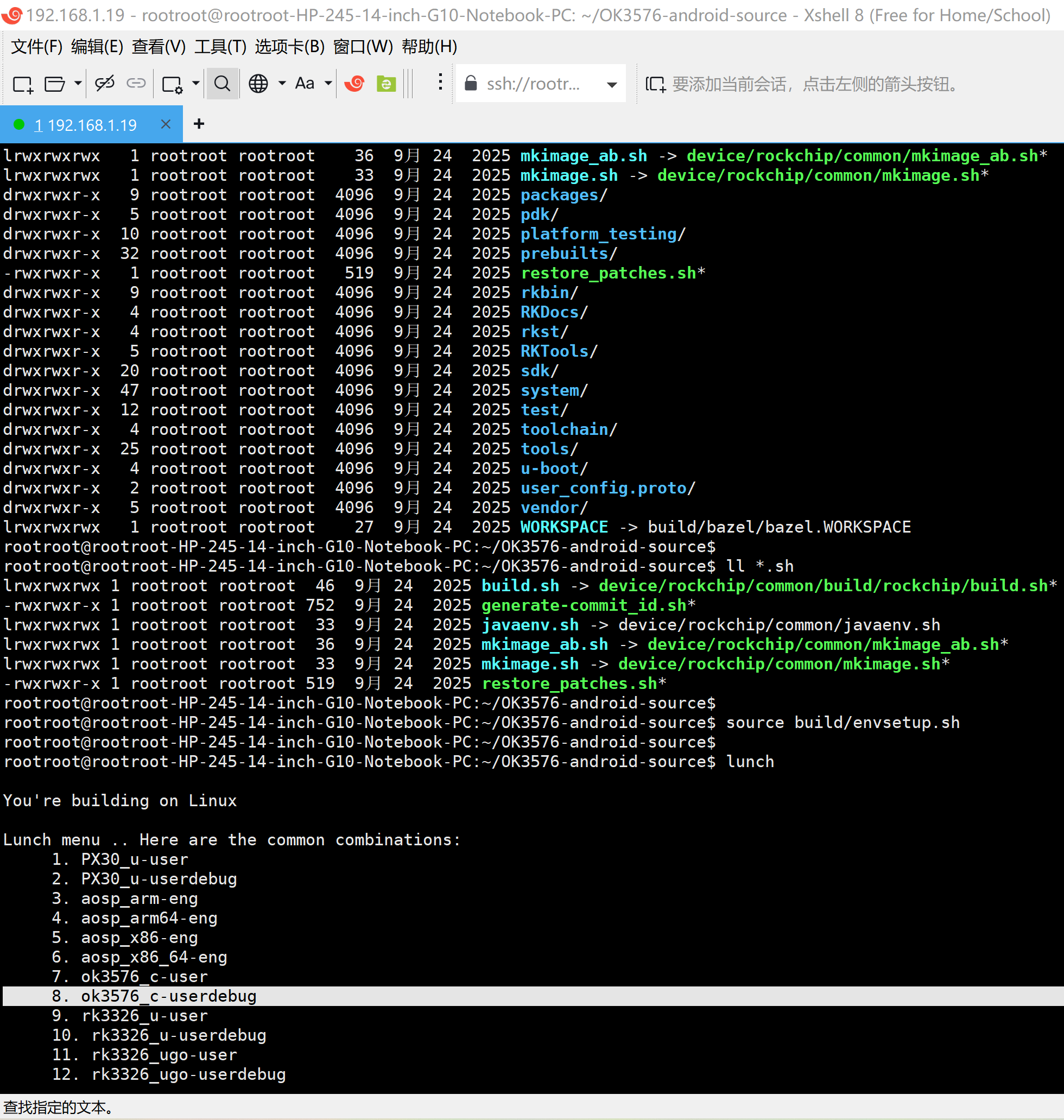Click the 1. PX30_u-user menu line
This screenshot has height=1120, width=1064.
pyautogui.click(x=120, y=859)
